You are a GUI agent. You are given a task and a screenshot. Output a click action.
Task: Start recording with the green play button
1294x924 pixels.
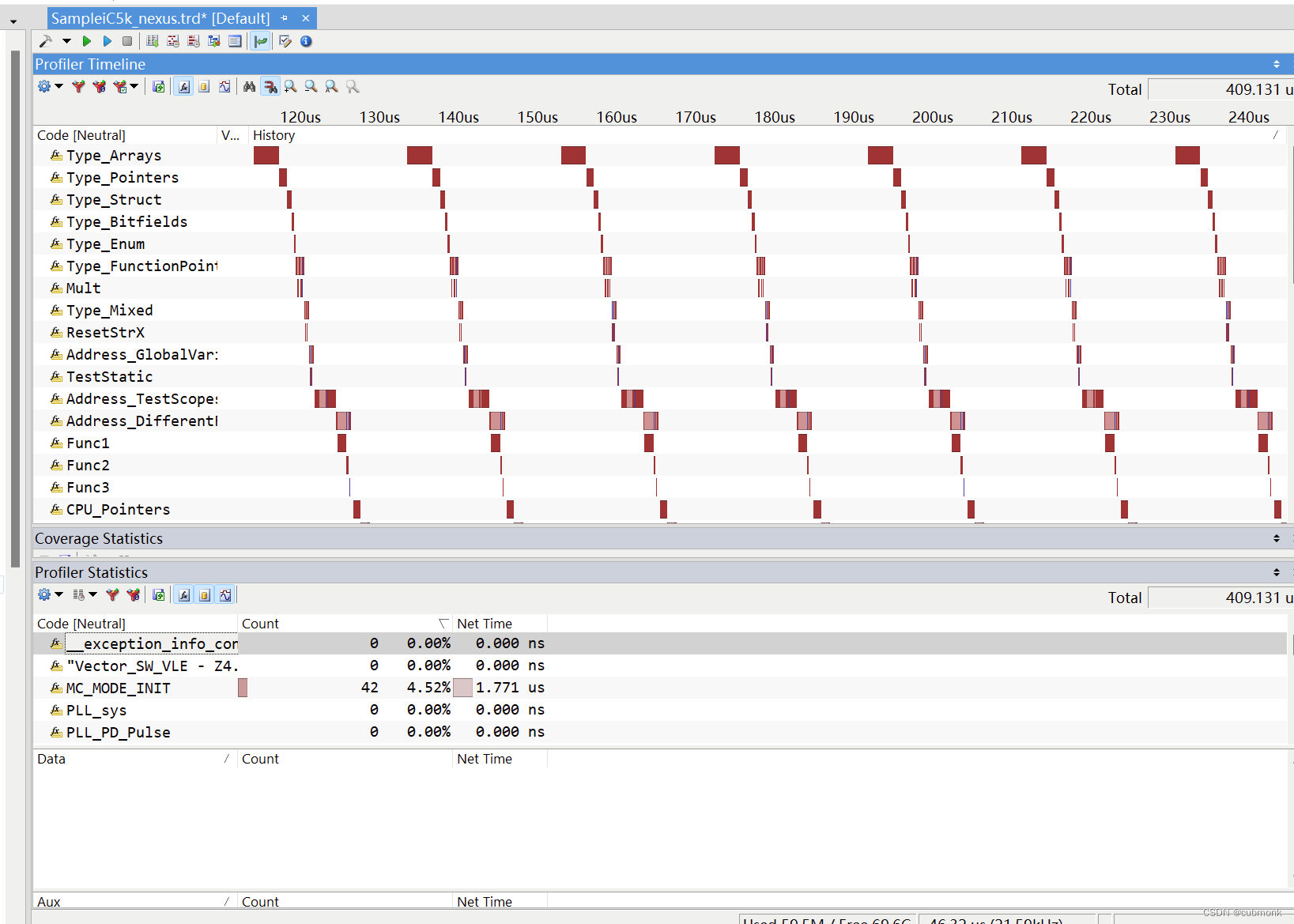coord(87,41)
